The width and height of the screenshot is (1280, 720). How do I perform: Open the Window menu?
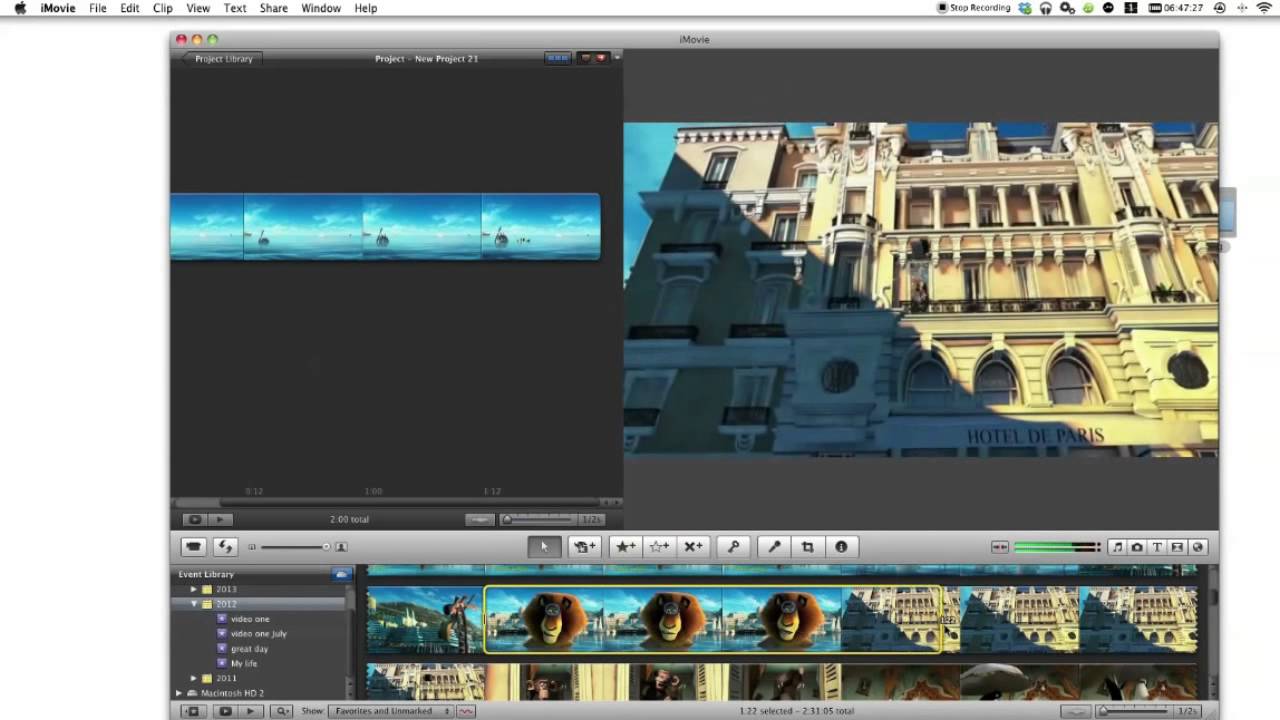pos(321,8)
